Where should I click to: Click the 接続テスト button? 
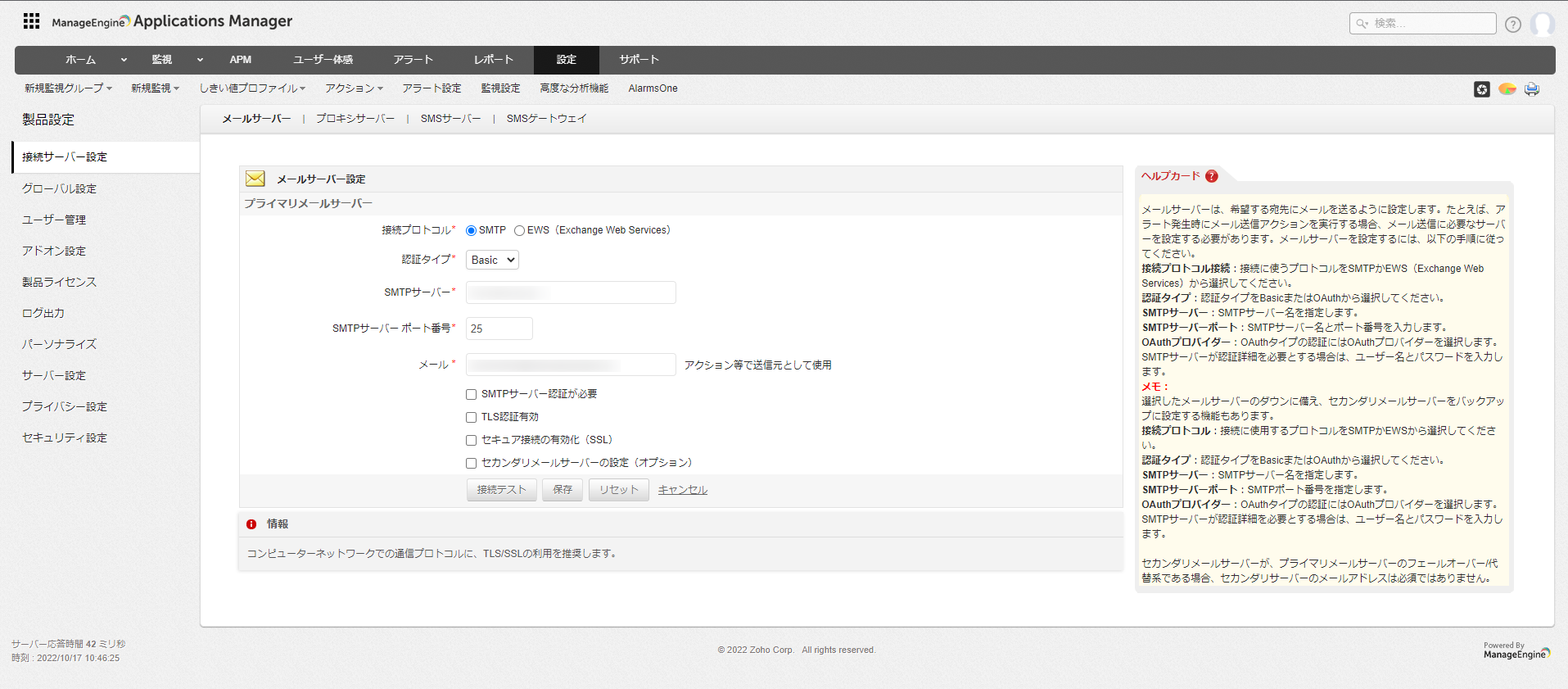[502, 490]
